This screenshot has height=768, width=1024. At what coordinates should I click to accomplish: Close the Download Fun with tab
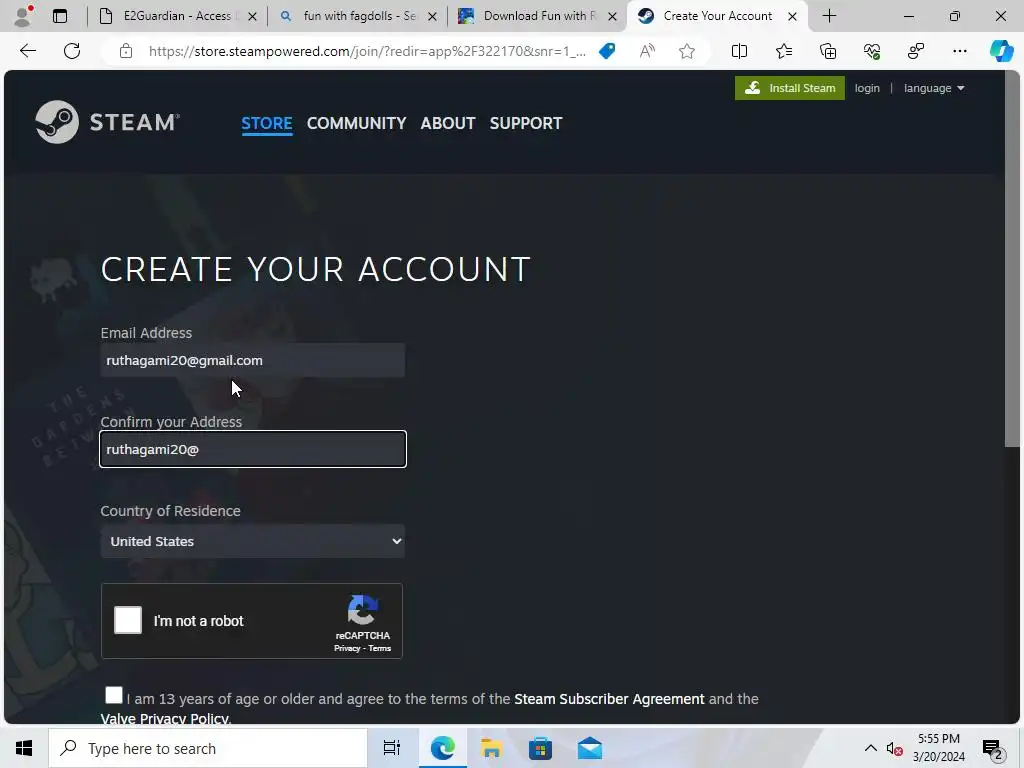(x=613, y=16)
